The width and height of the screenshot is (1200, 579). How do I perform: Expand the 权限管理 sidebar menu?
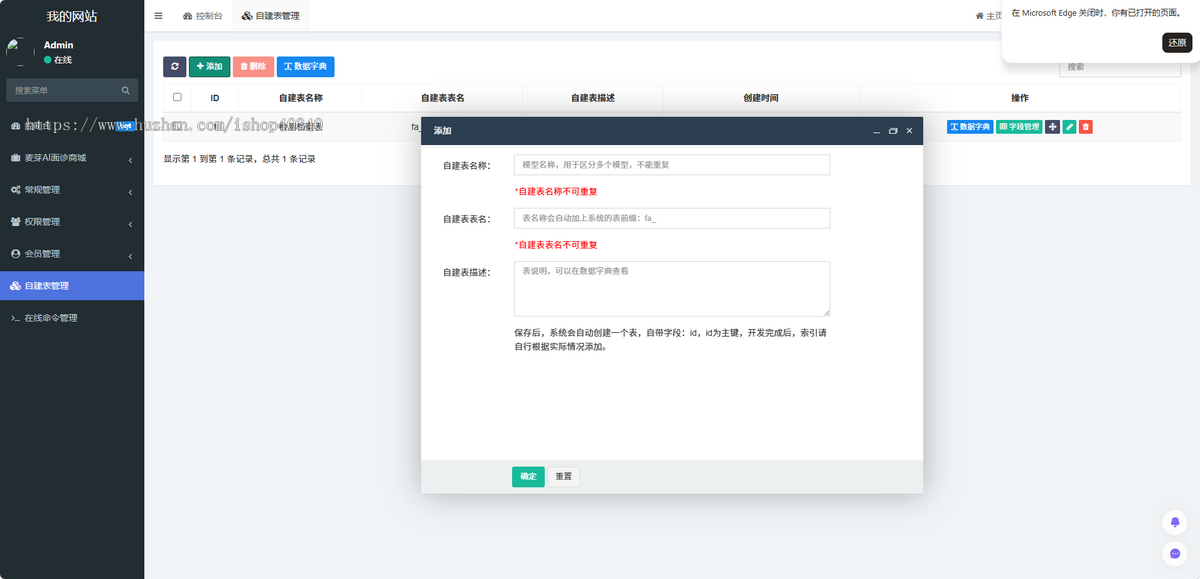(x=72, y=222)
